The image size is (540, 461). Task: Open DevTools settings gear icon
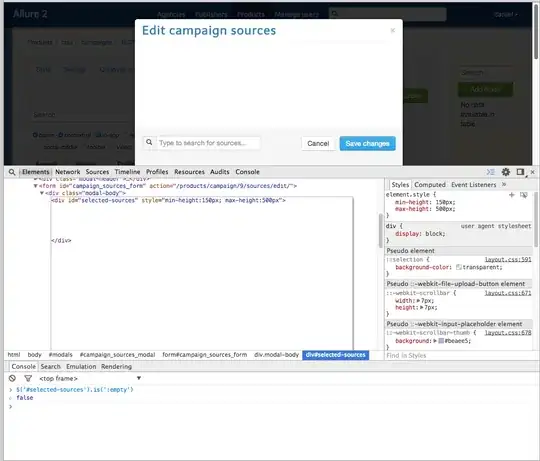pyautogui.click(x=506, y=172)
